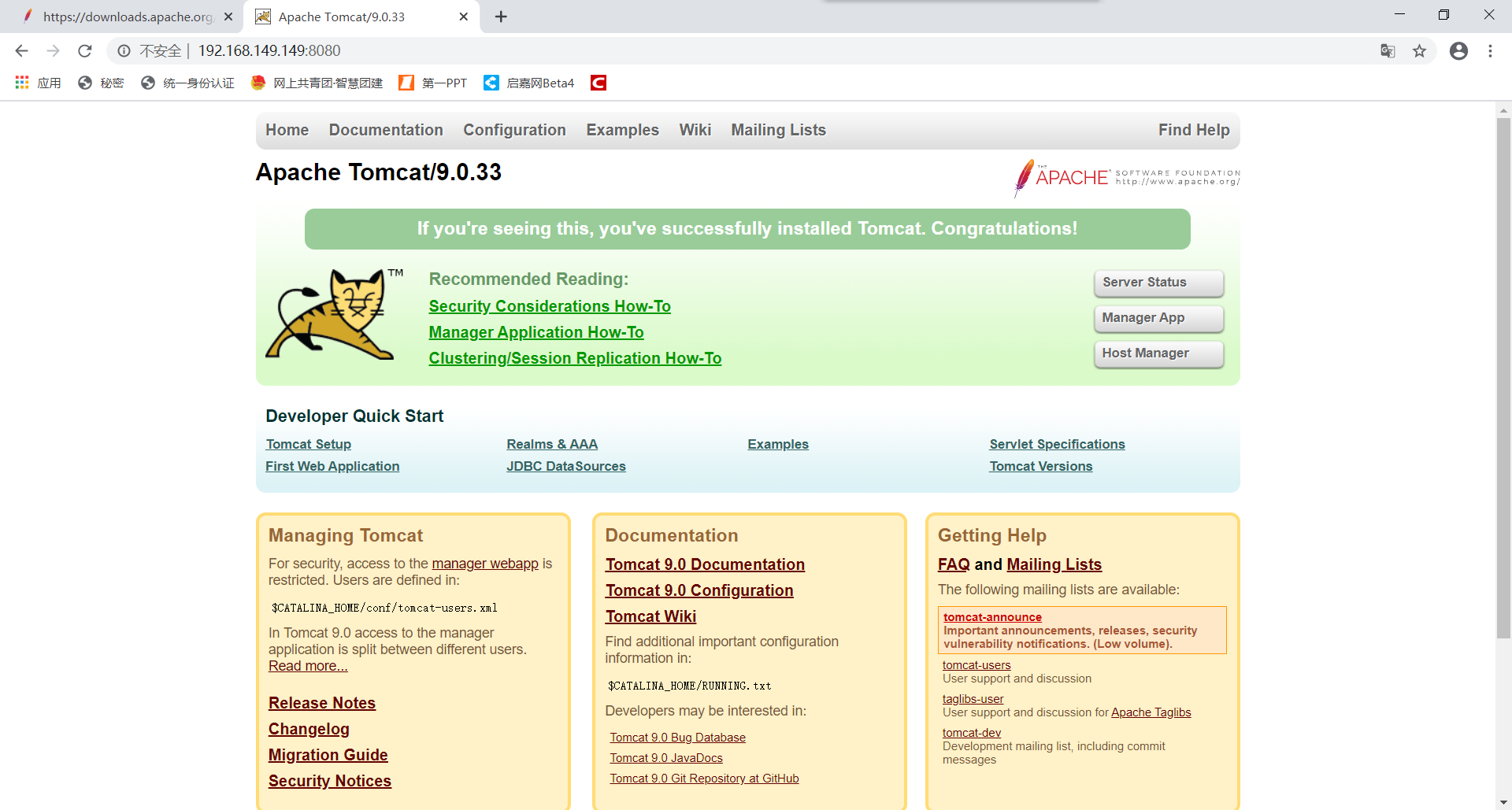Click the Apache Software Foundation logo

(x=1127, y=177)
